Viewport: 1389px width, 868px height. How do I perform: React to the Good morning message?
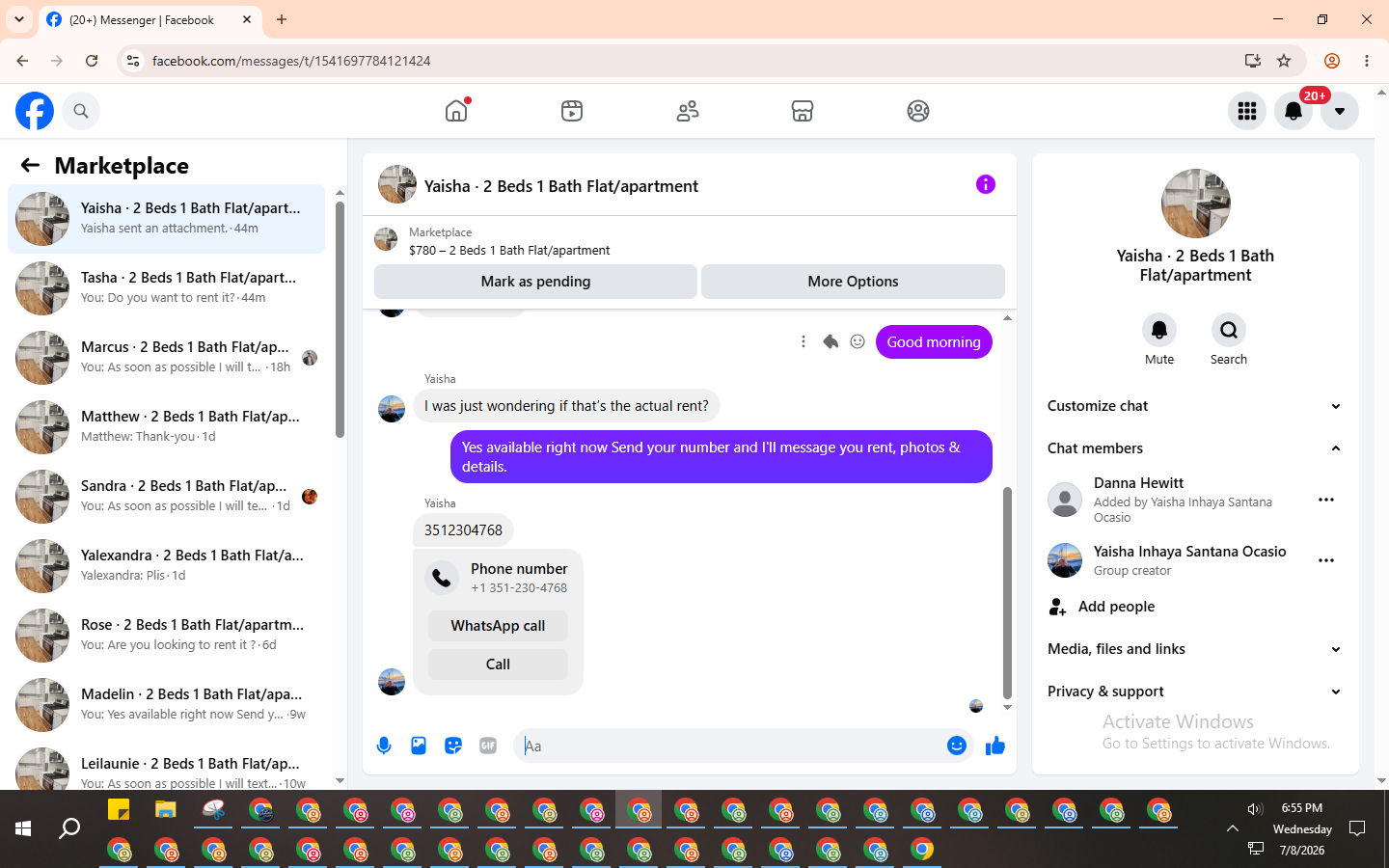[x=858, y=341]
